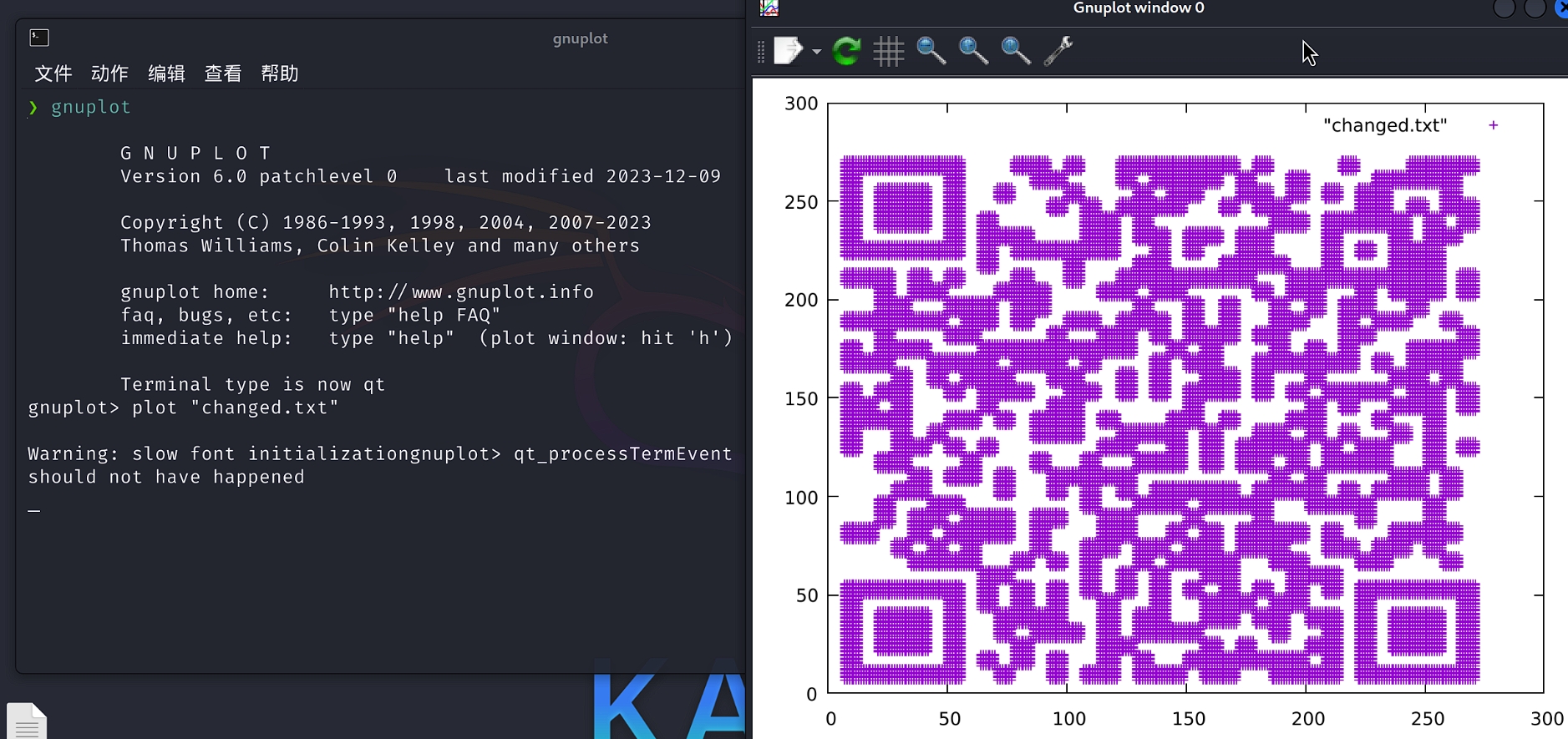This screenshot has height=739, width=1568.
Task: Open the 帮助 menu
Action: (x=280, y=73)
